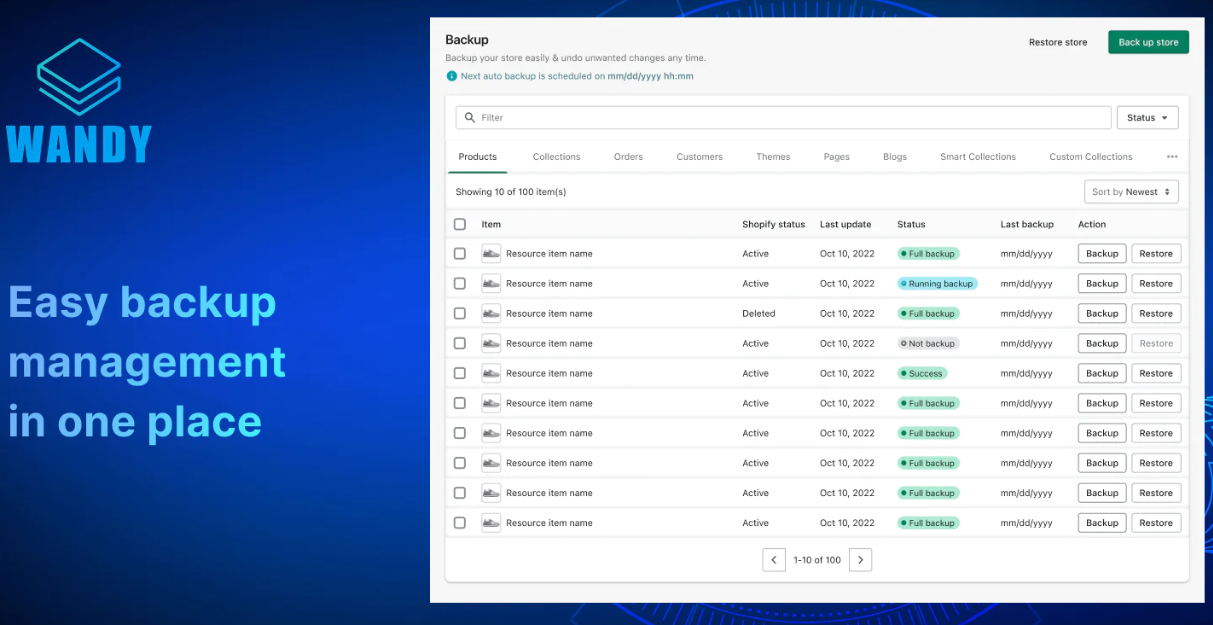Click the Not backup status badge
1213x625 pixels.
pos(928,344)
